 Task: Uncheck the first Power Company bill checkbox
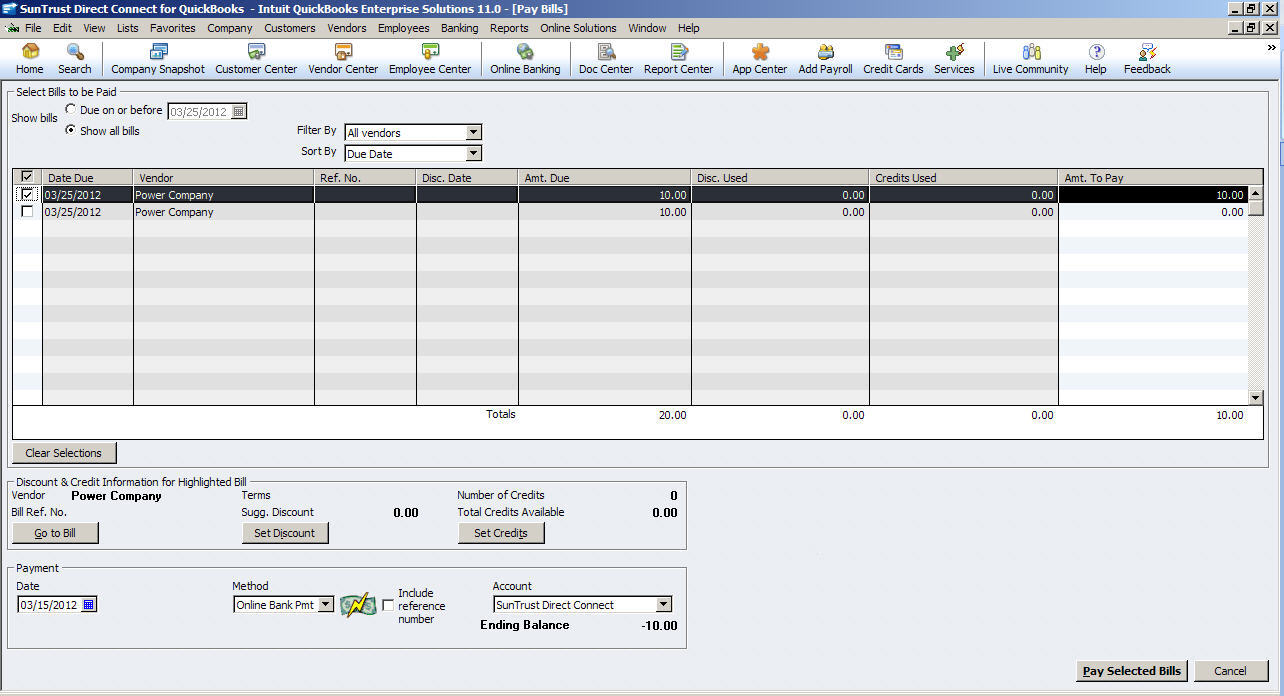click(x=27, y=195)
